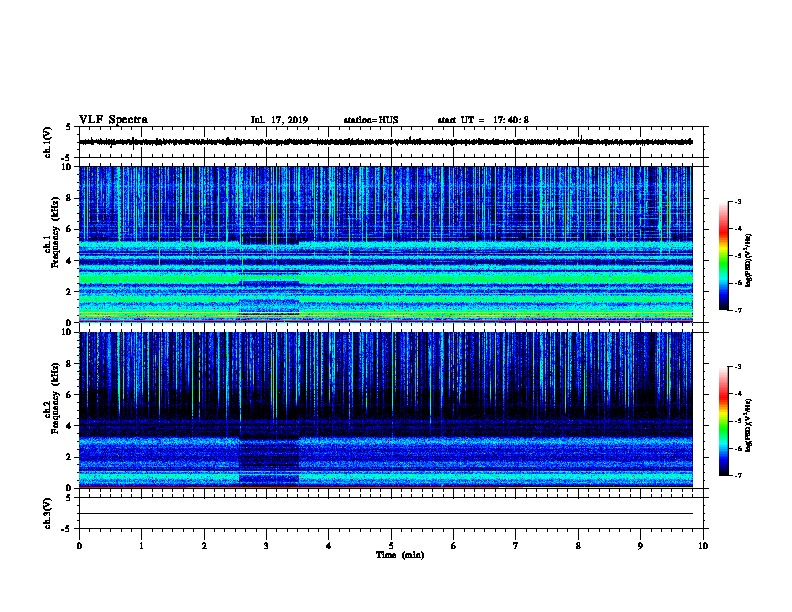Viewport: 792px width, 612px height.
Task: Click the flat ch.3 voltage trace line
Action: [x=385, y=514]
